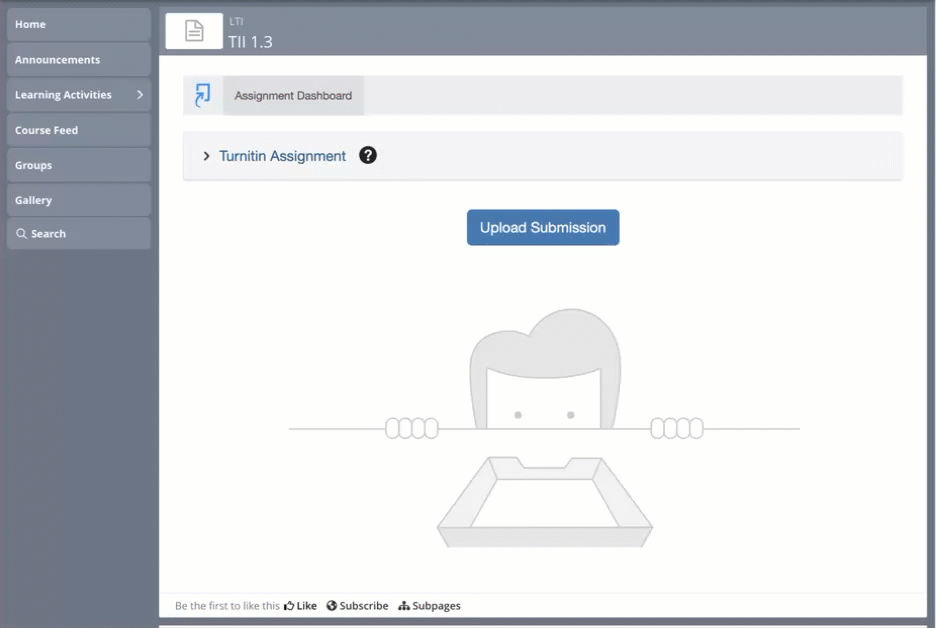Screen dimensions: 936x628
Task: Click the Upload Submission button
Action: [x=543, y=227]
